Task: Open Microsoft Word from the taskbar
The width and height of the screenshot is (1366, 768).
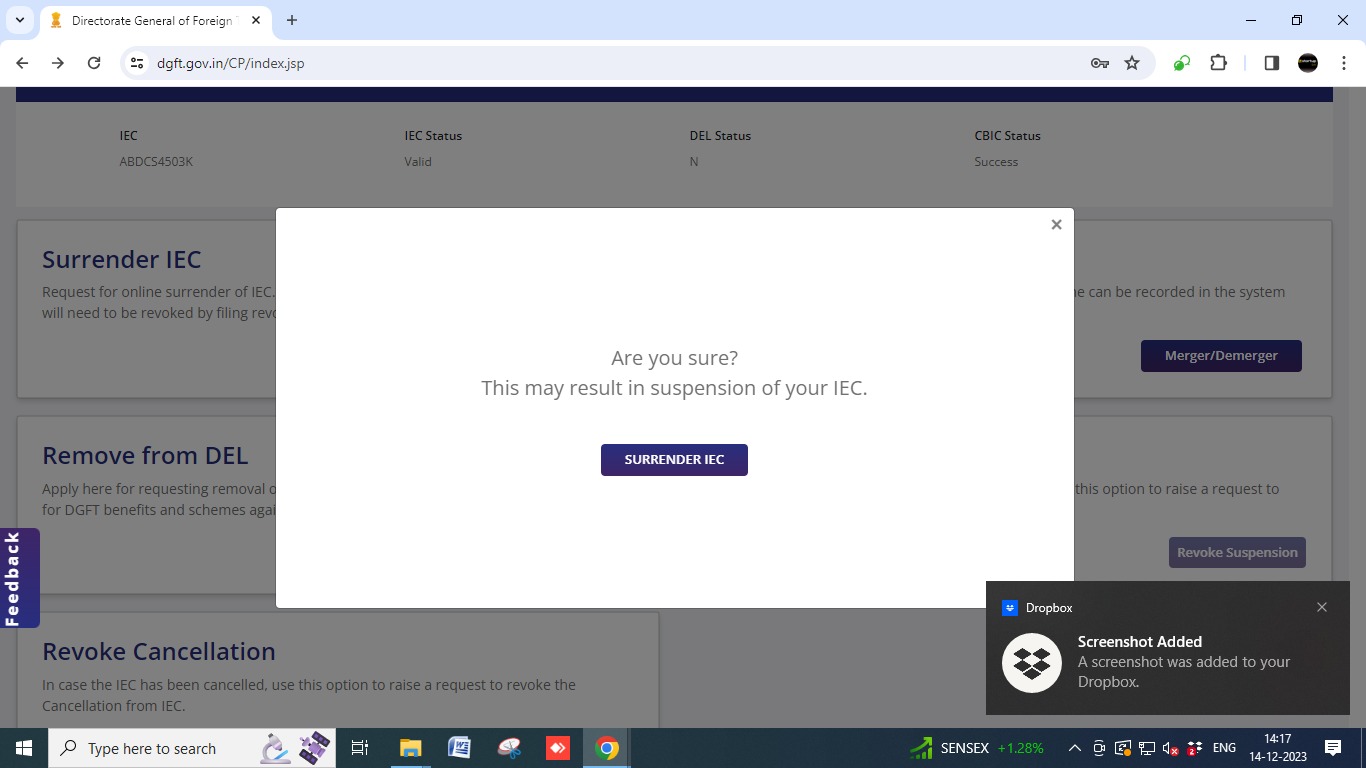Action: click(459, 748)
